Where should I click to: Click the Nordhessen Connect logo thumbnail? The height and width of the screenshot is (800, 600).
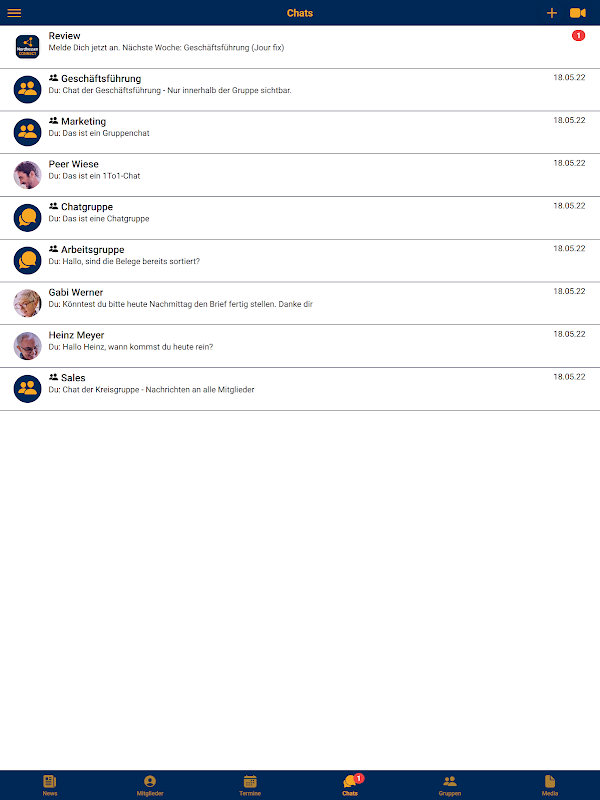[x=28, y=46]
